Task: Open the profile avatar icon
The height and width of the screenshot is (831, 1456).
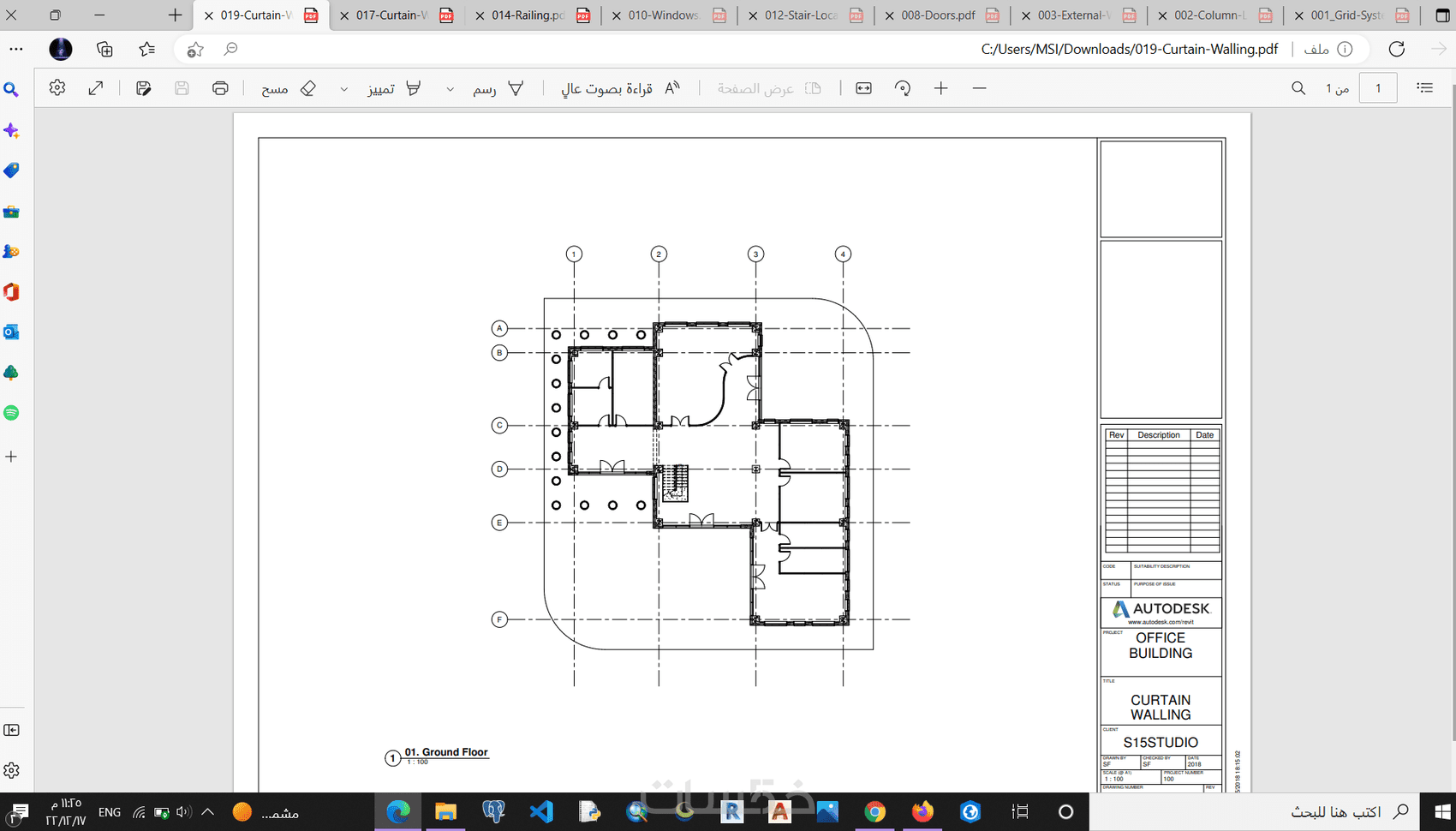Action: pos(61,49)
